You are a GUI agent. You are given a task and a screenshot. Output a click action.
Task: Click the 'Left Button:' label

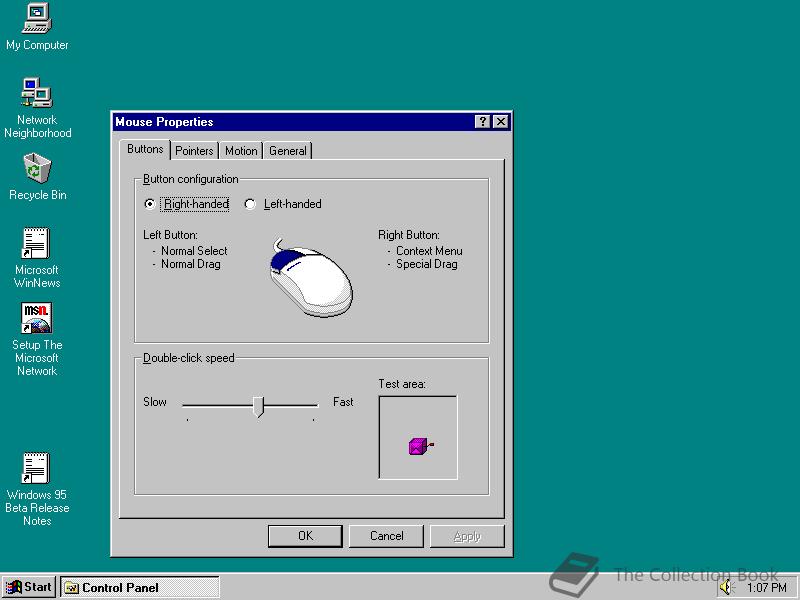point(170,235)
